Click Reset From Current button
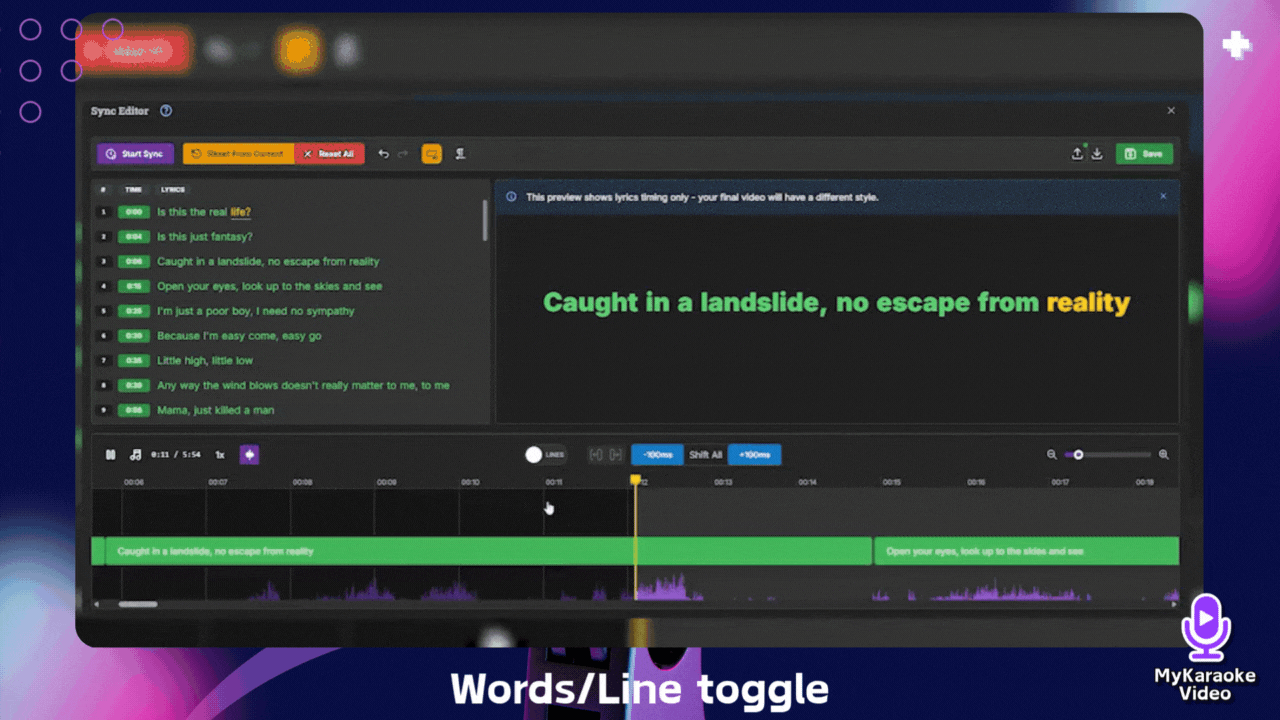This screenshot has width=1280, height=720. (x=238, y=154)
